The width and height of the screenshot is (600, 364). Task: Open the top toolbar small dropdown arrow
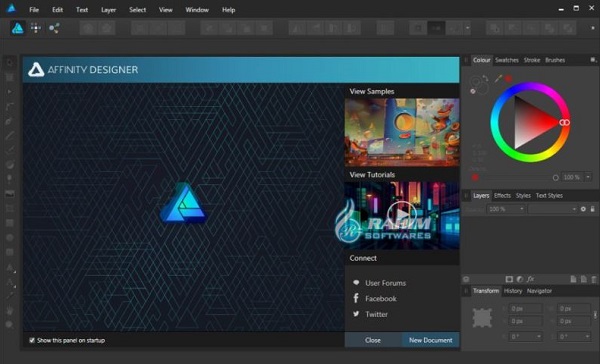pos(467,28)
